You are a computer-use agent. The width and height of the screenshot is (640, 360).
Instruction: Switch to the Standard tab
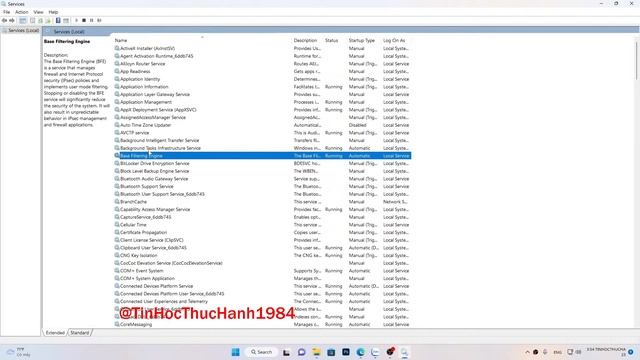(x=80, y=333)
